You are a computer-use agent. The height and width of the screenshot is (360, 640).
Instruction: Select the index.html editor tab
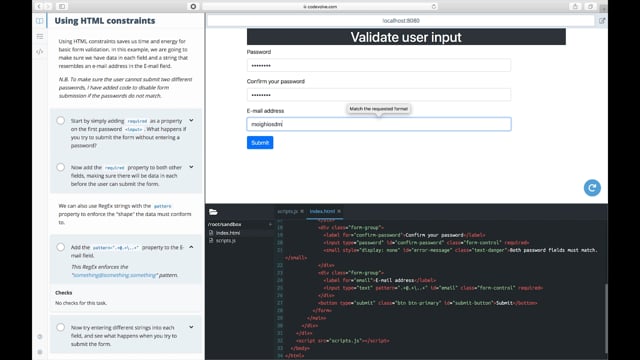click(x=322, y=211)
